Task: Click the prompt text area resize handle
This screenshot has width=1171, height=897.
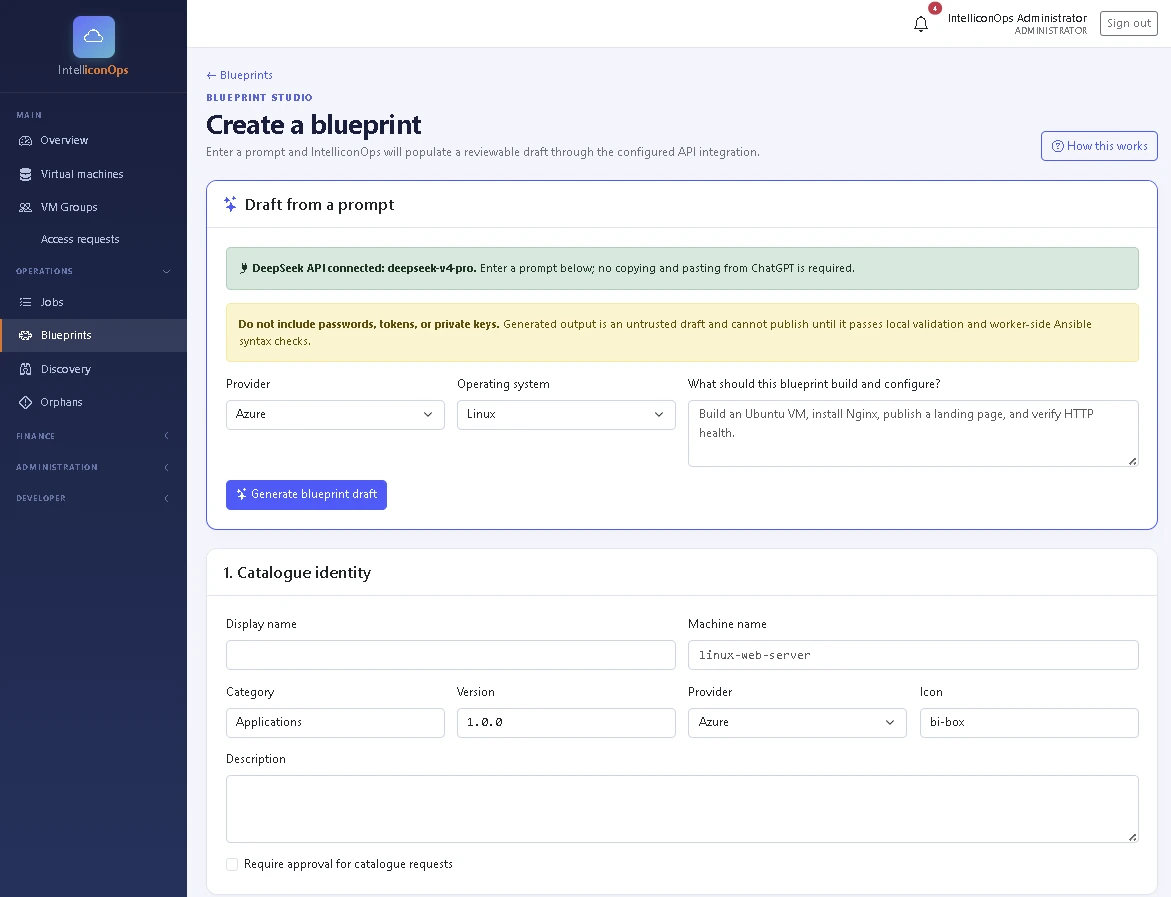Action: coord(1132,461)
